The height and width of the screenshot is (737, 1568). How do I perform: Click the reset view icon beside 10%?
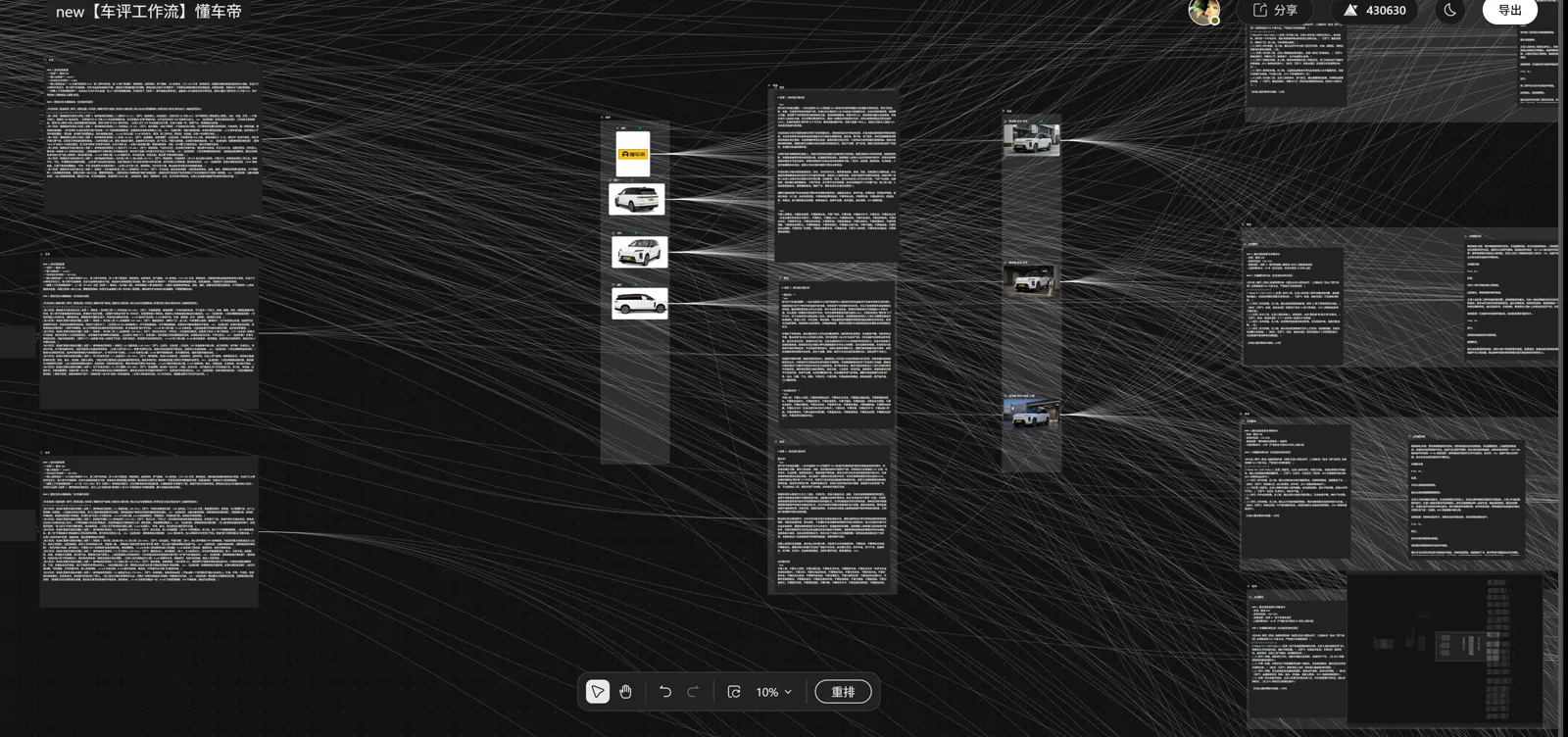tap(734, 692)
